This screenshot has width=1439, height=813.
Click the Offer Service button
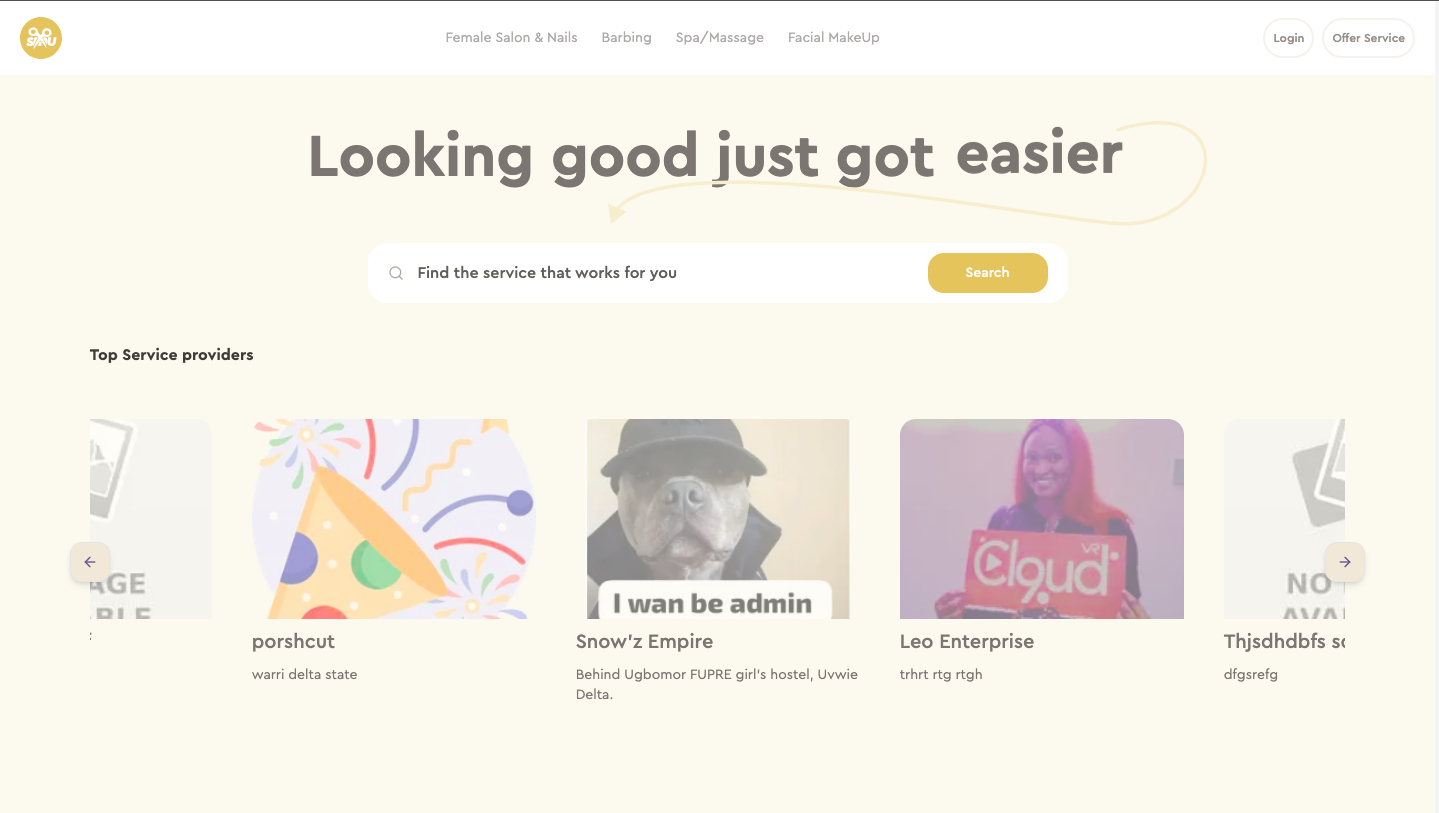click(1367, 38)
